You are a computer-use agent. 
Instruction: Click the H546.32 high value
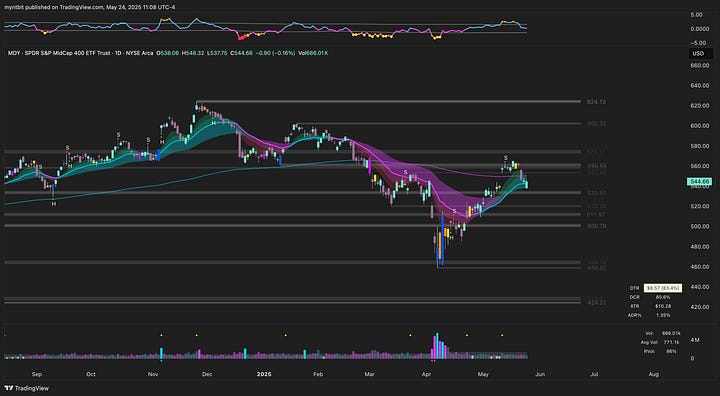tap(193, 53)
